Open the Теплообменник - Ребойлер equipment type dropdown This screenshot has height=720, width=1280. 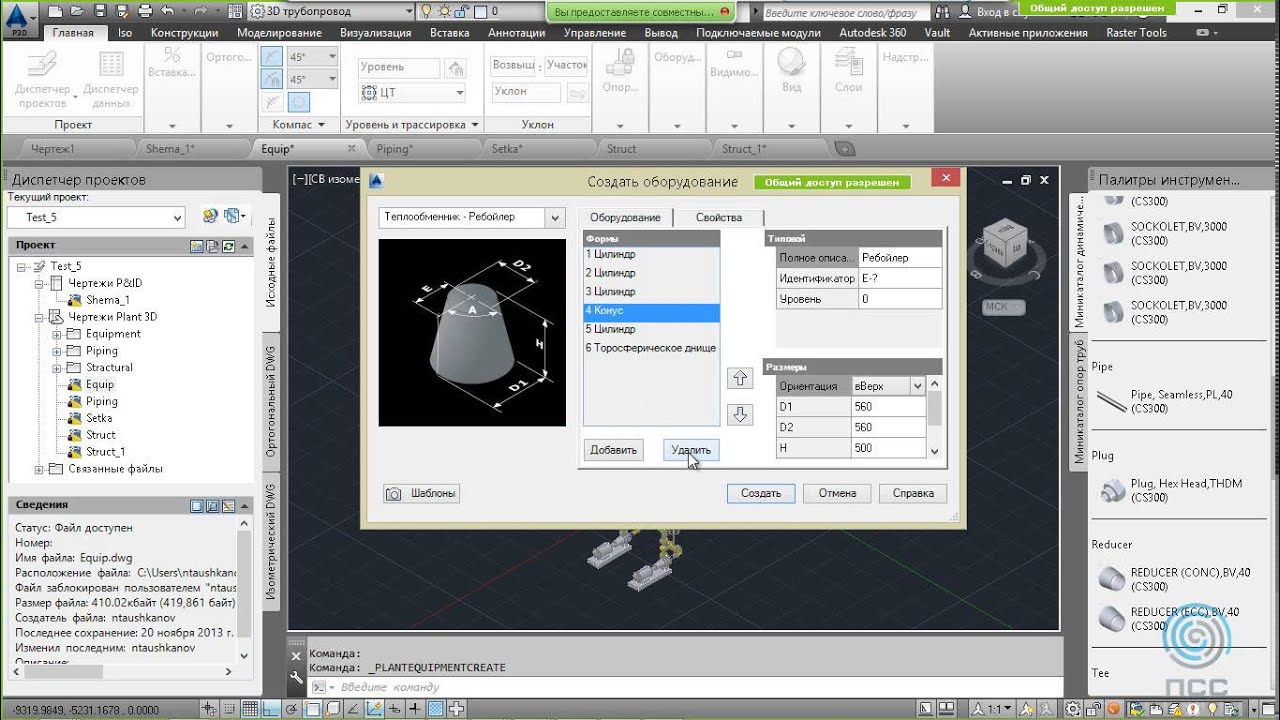555,217
